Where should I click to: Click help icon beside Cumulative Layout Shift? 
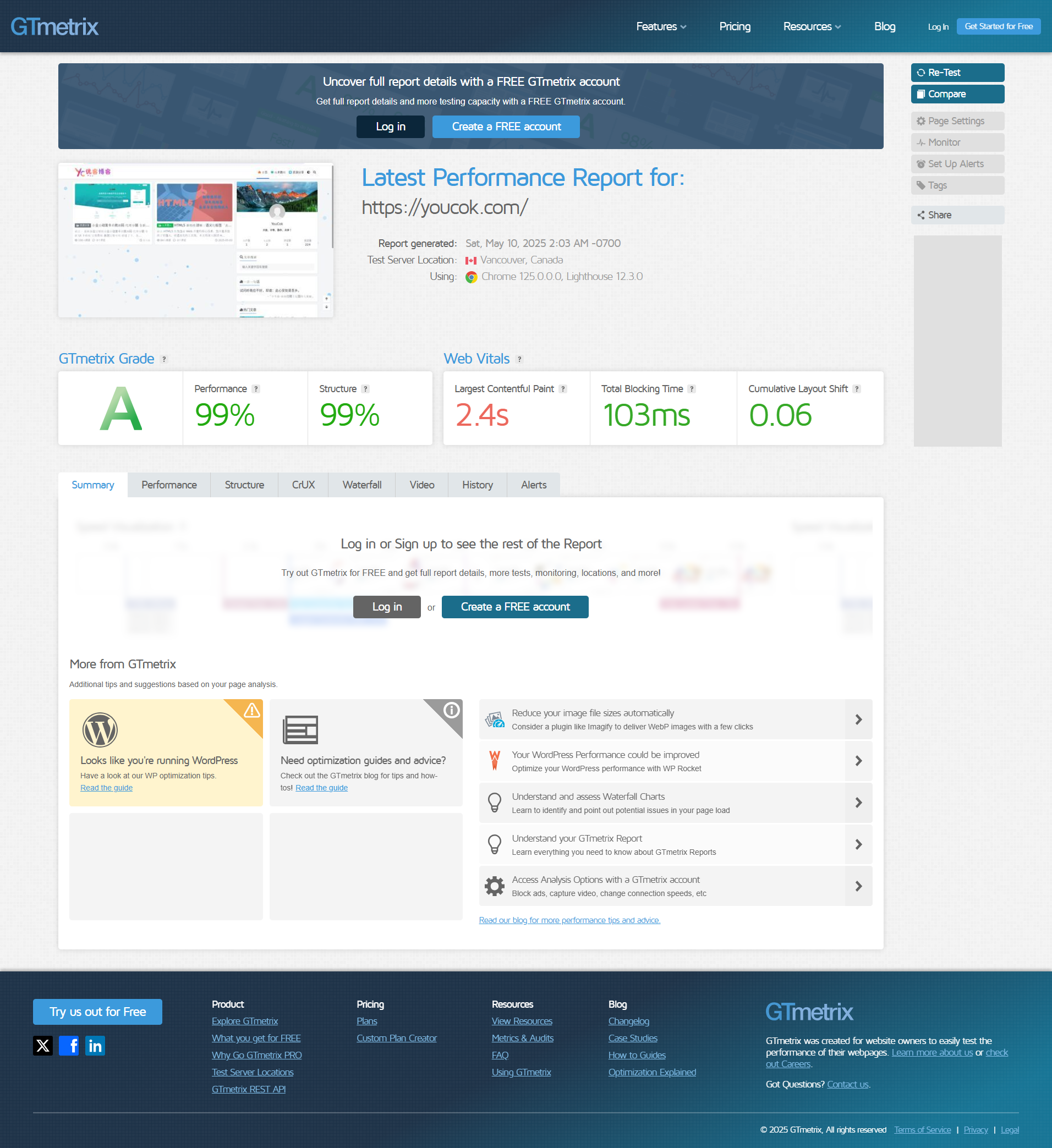point(857,389)
